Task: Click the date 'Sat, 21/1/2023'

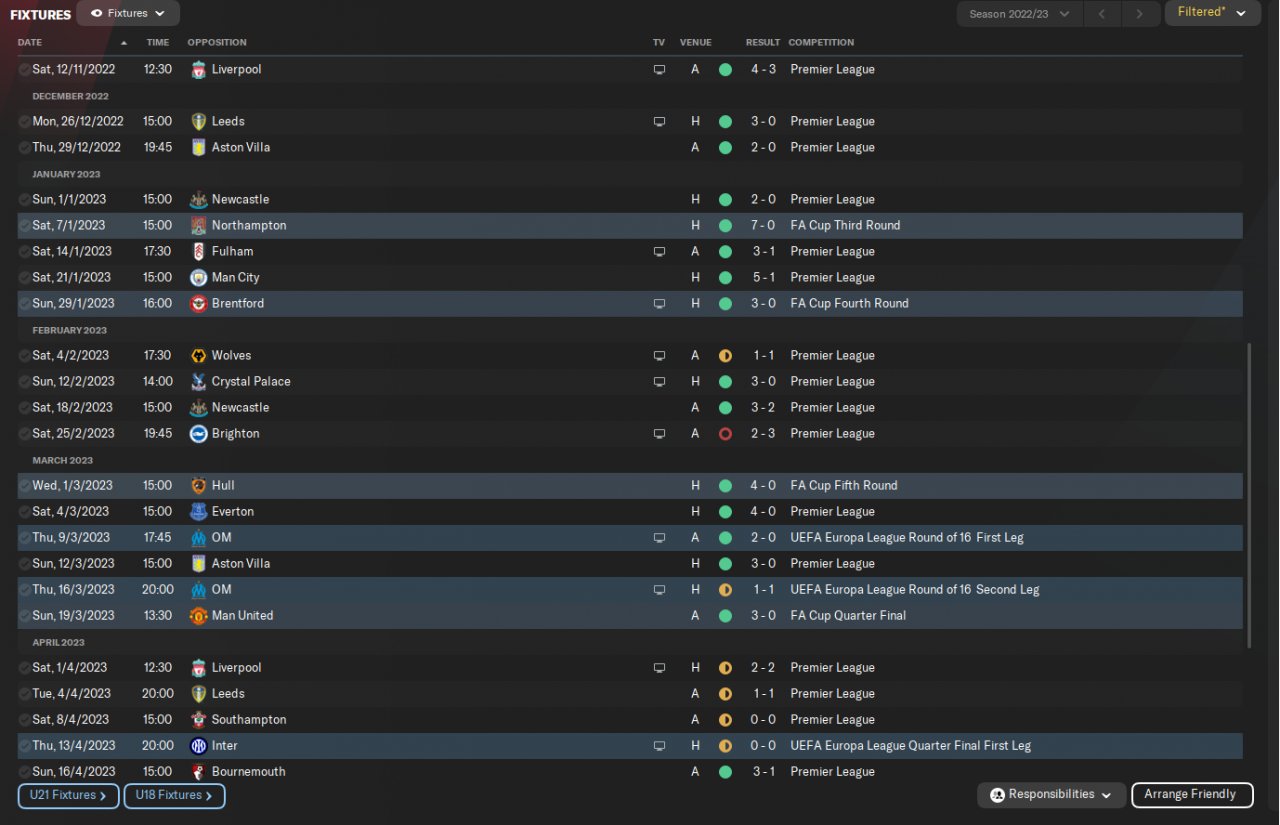Action: tap(72, 278)
